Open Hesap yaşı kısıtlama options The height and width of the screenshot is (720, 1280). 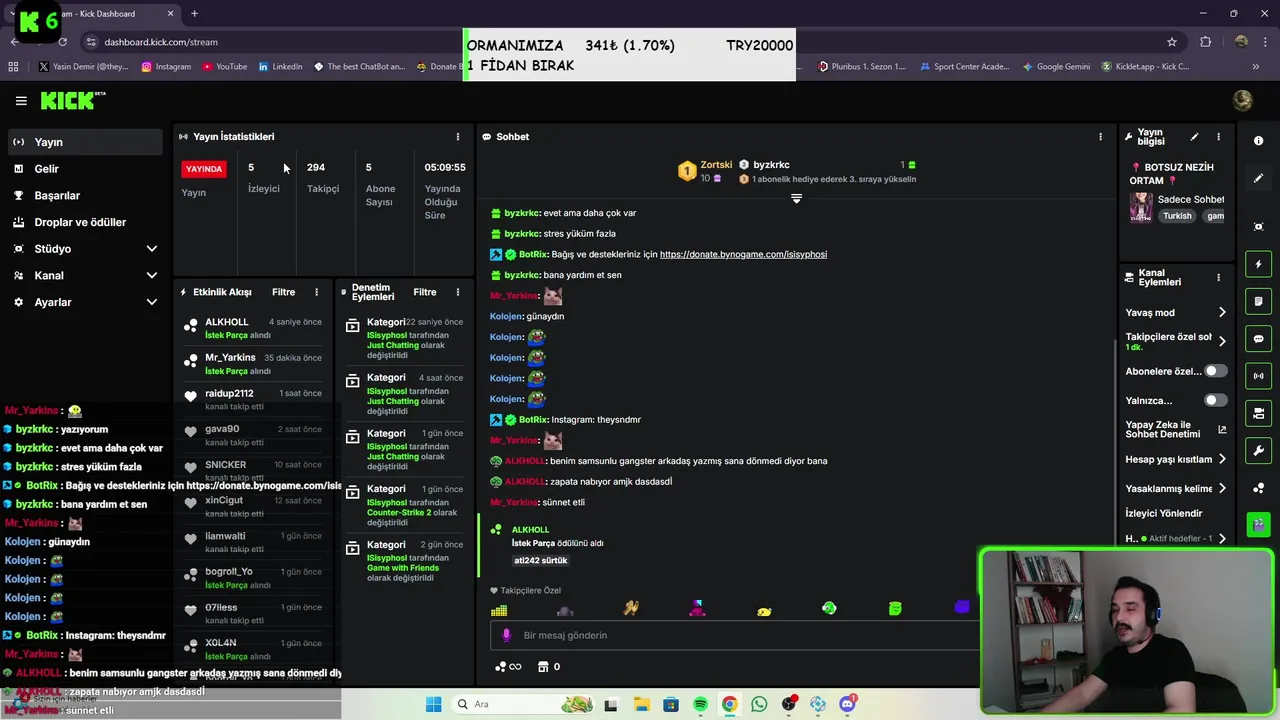tap(1176, 459)
